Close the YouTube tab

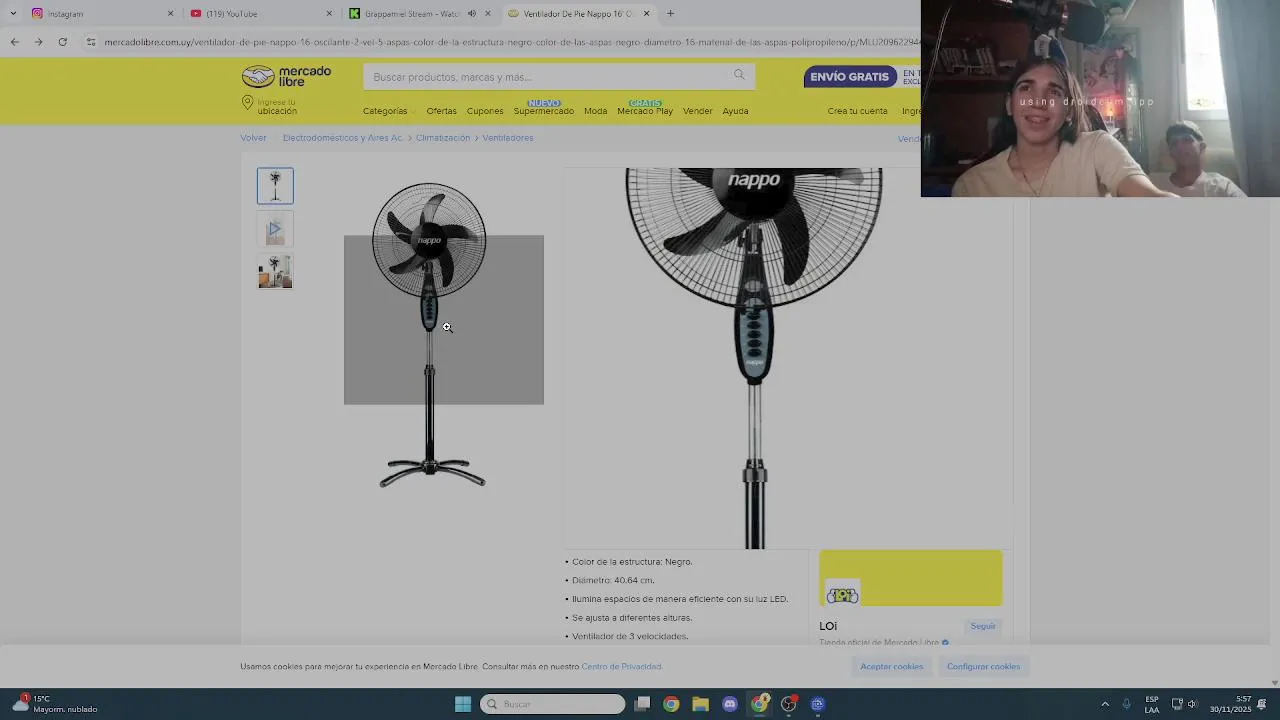tap(329, 13)
